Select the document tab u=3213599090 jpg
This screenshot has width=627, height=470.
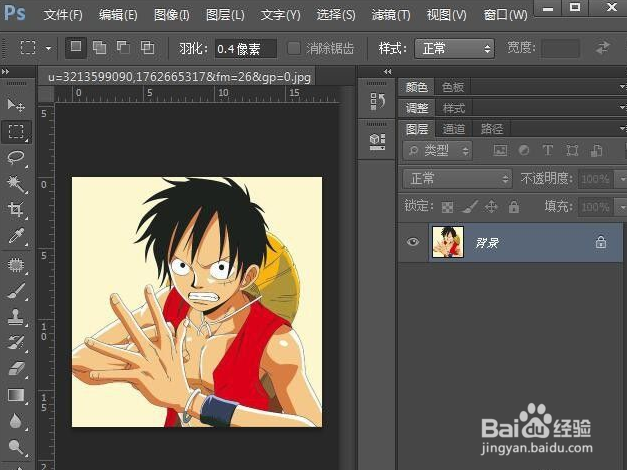179,77
